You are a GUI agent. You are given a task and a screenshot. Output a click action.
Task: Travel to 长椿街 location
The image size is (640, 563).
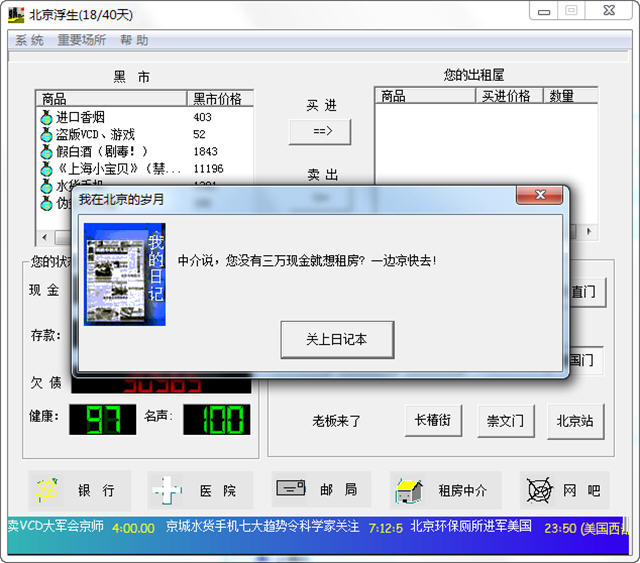pyautogui.click(x=432, y=421)
